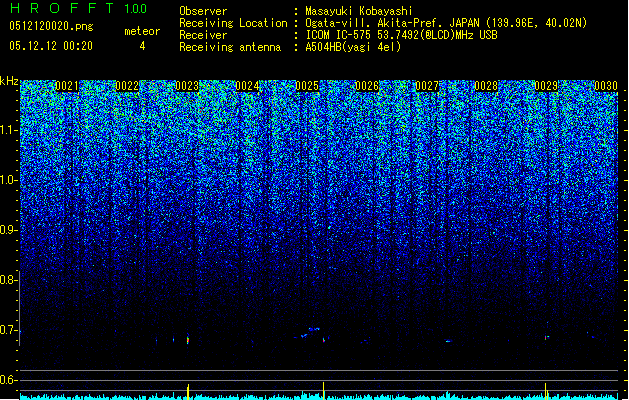The image size is (629, 400).
Task: Click the blue echo streak below 0027
Action: 448,341
